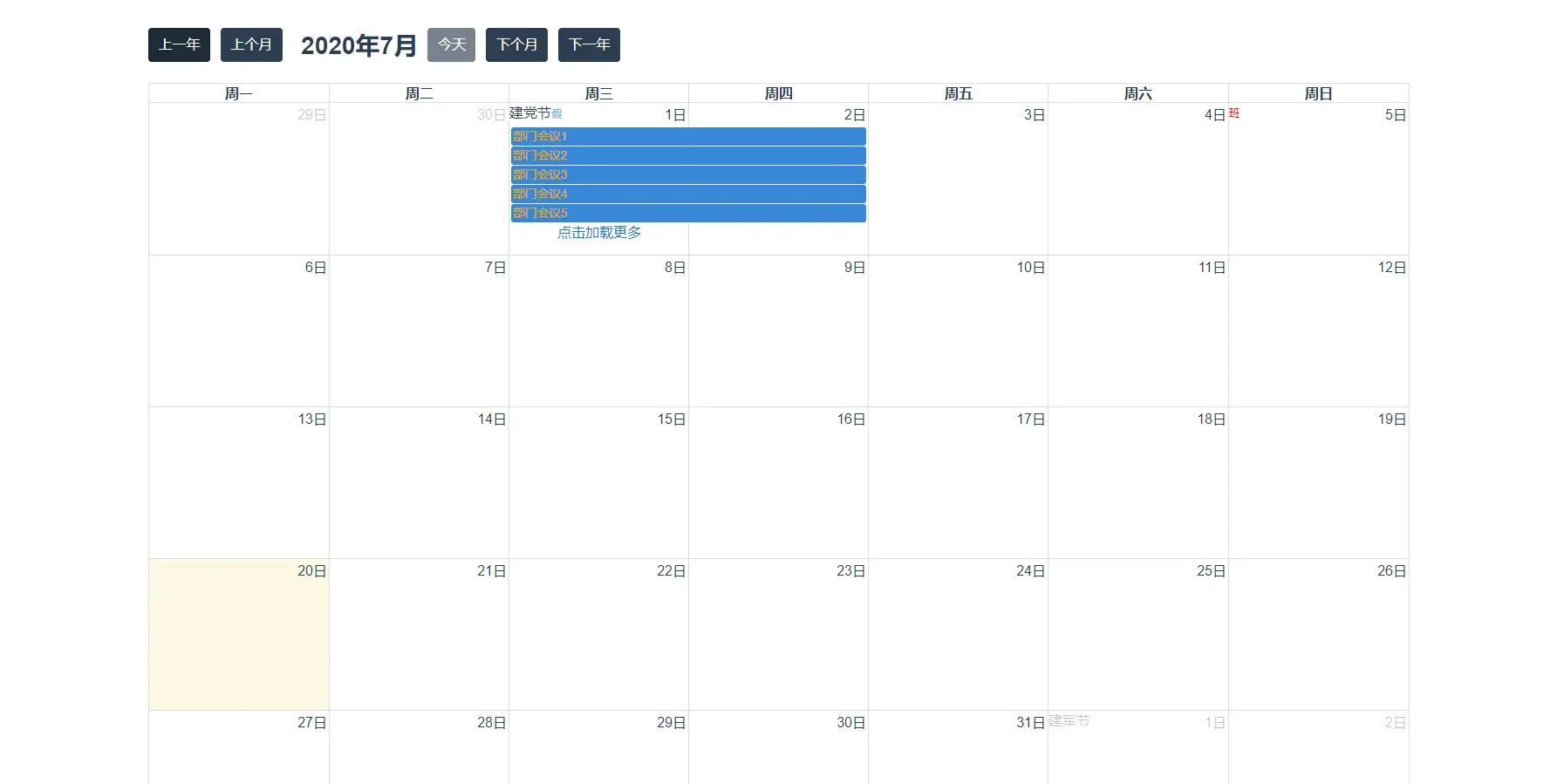Open the 部门会议5 event bar
The height and width of the screenshot is (784, 1564).
click(688, 213)
